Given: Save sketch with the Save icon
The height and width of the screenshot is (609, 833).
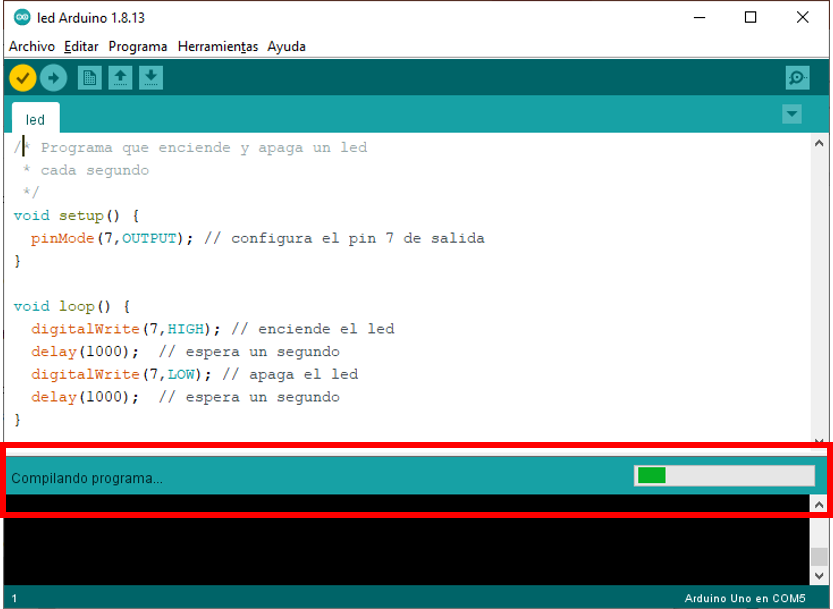Looking at the screenshot, I should pyautogui.click(x=151, y=78).
